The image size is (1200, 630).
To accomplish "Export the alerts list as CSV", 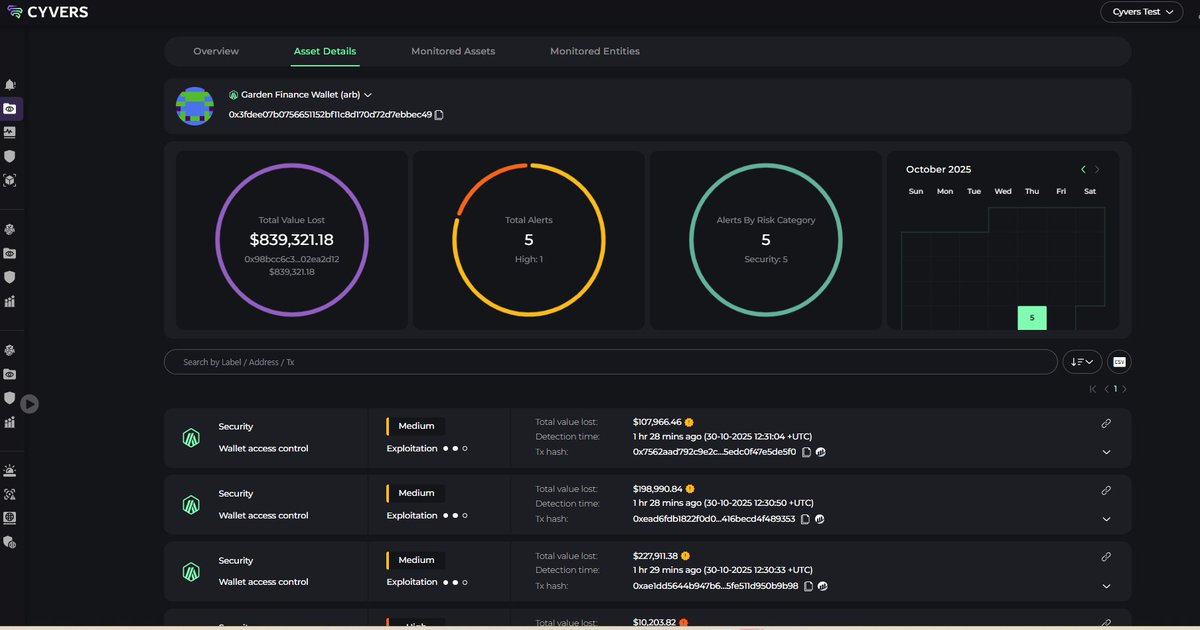I will click(1119, 362).
